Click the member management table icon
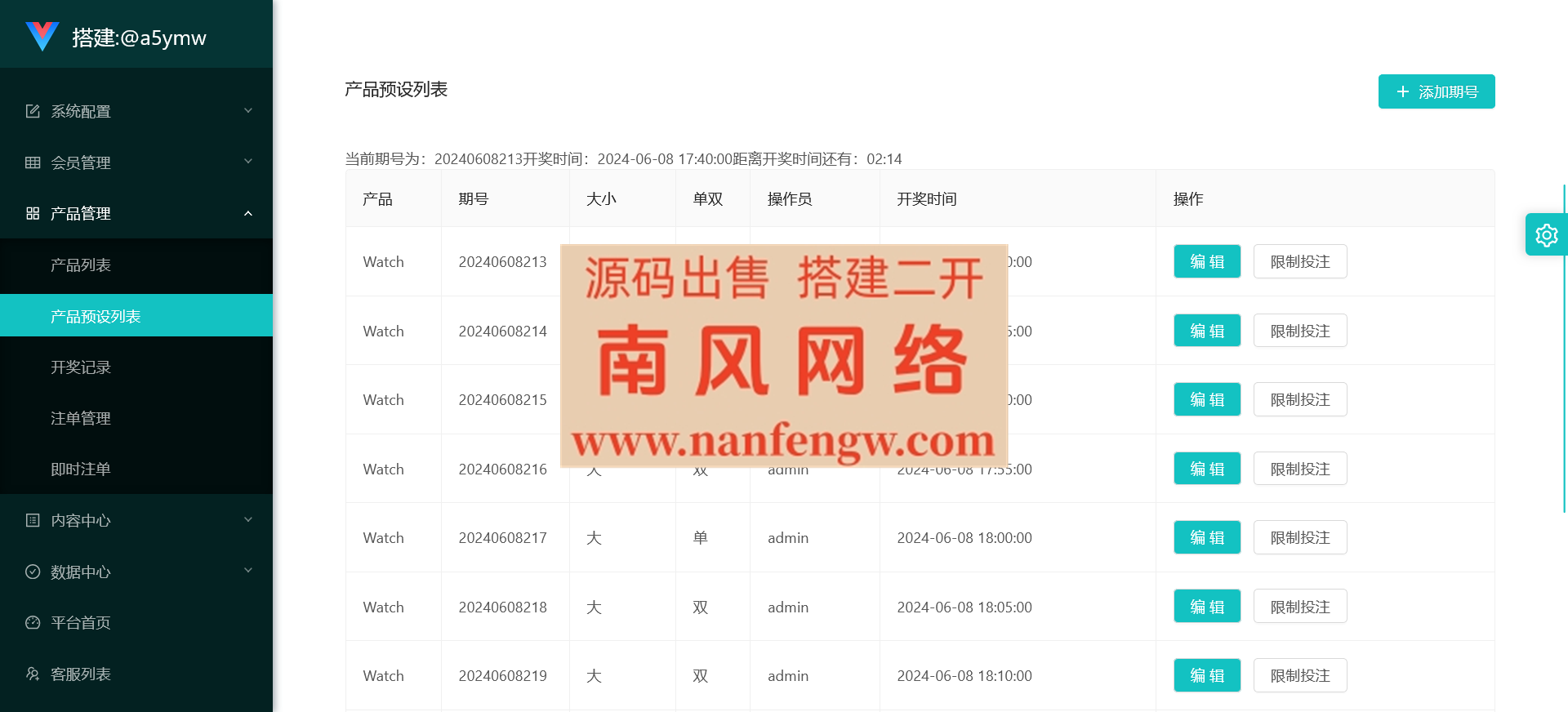The width and height of the screenshot is (1568, 712). point(33,162)
